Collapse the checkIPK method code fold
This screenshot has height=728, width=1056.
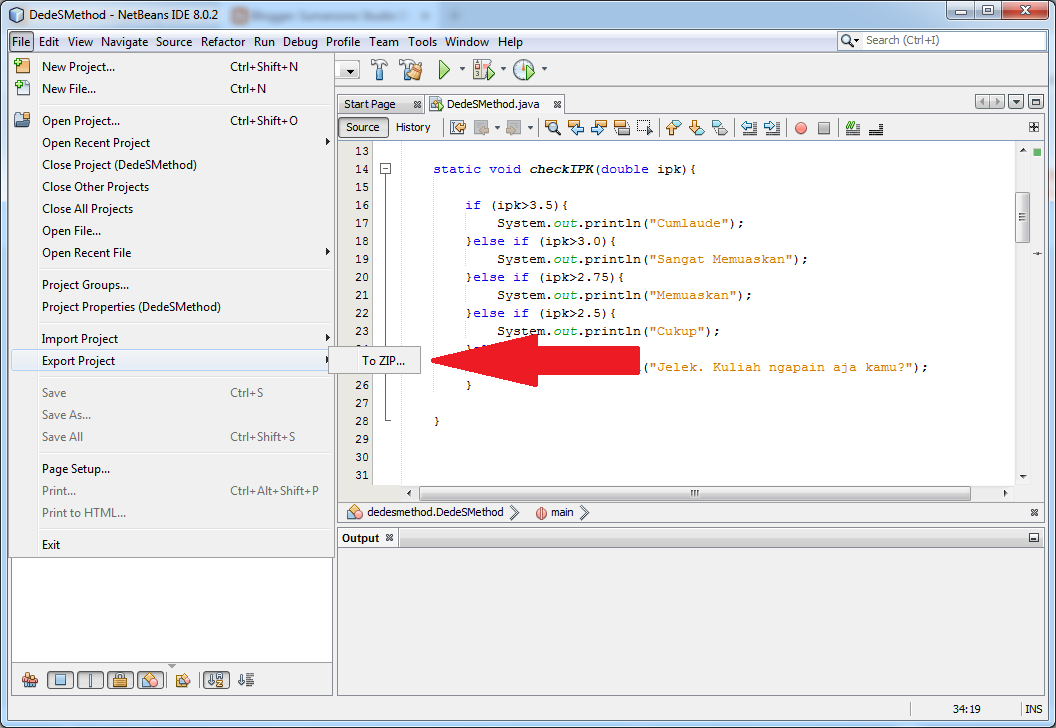386,170
